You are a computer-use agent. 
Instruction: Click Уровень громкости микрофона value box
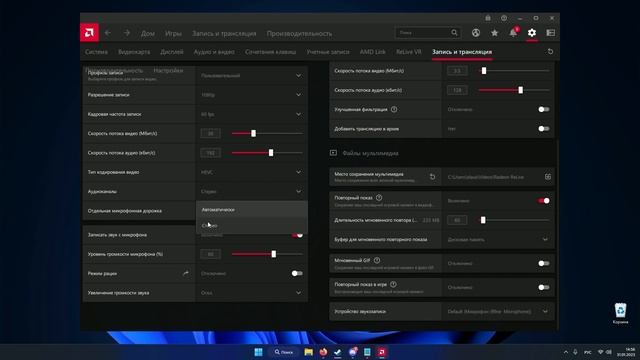[211, 254]
